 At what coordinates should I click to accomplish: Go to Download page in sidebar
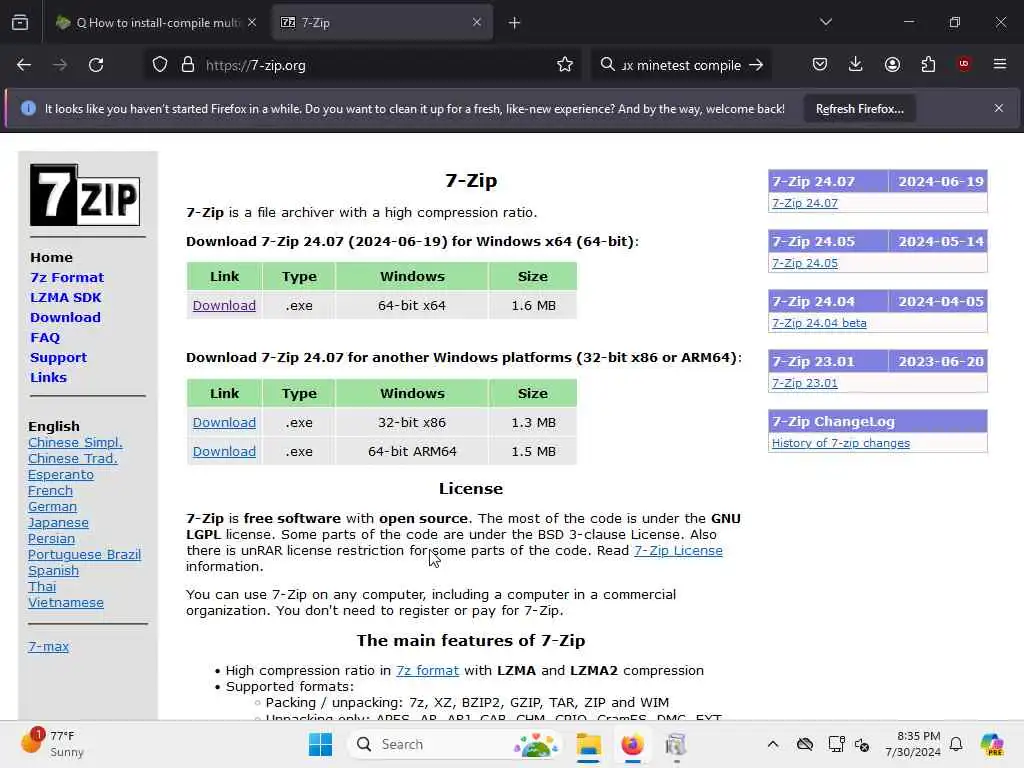pos(65,317)
